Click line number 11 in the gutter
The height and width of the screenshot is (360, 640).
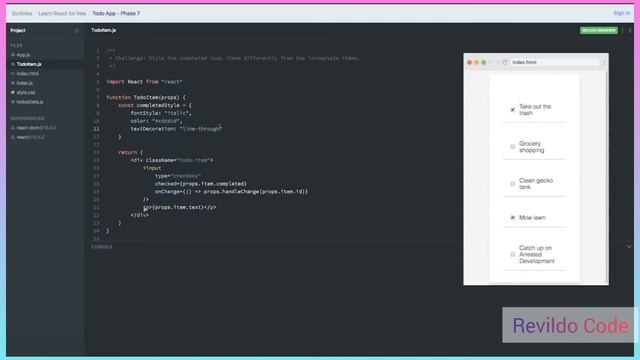pos(96,129)
